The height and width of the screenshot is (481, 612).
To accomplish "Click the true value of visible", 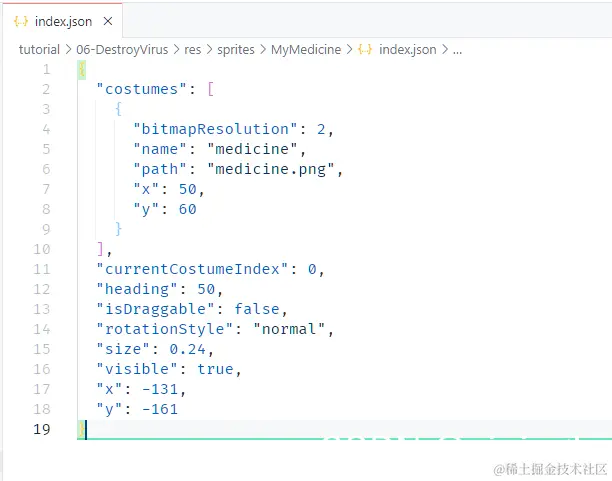I will (215, 369).
